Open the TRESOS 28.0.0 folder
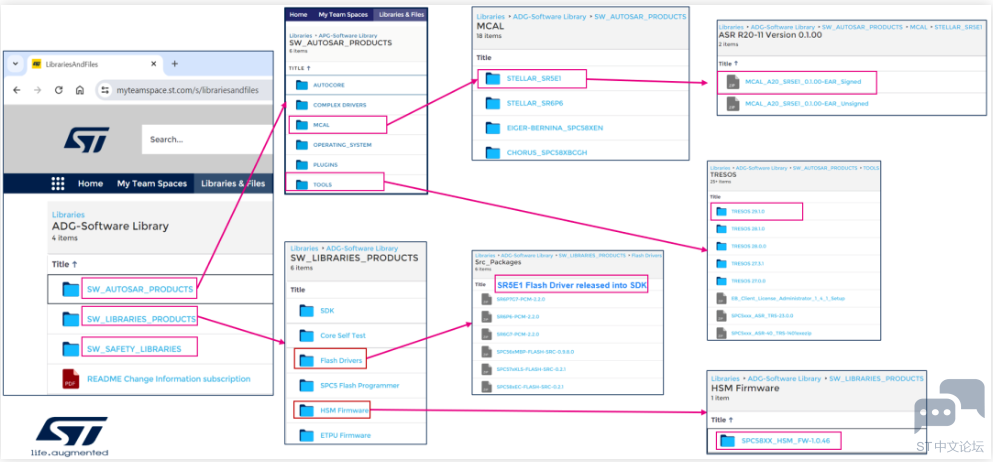Viewport: 993px width, 462px height. pos(748,246)
